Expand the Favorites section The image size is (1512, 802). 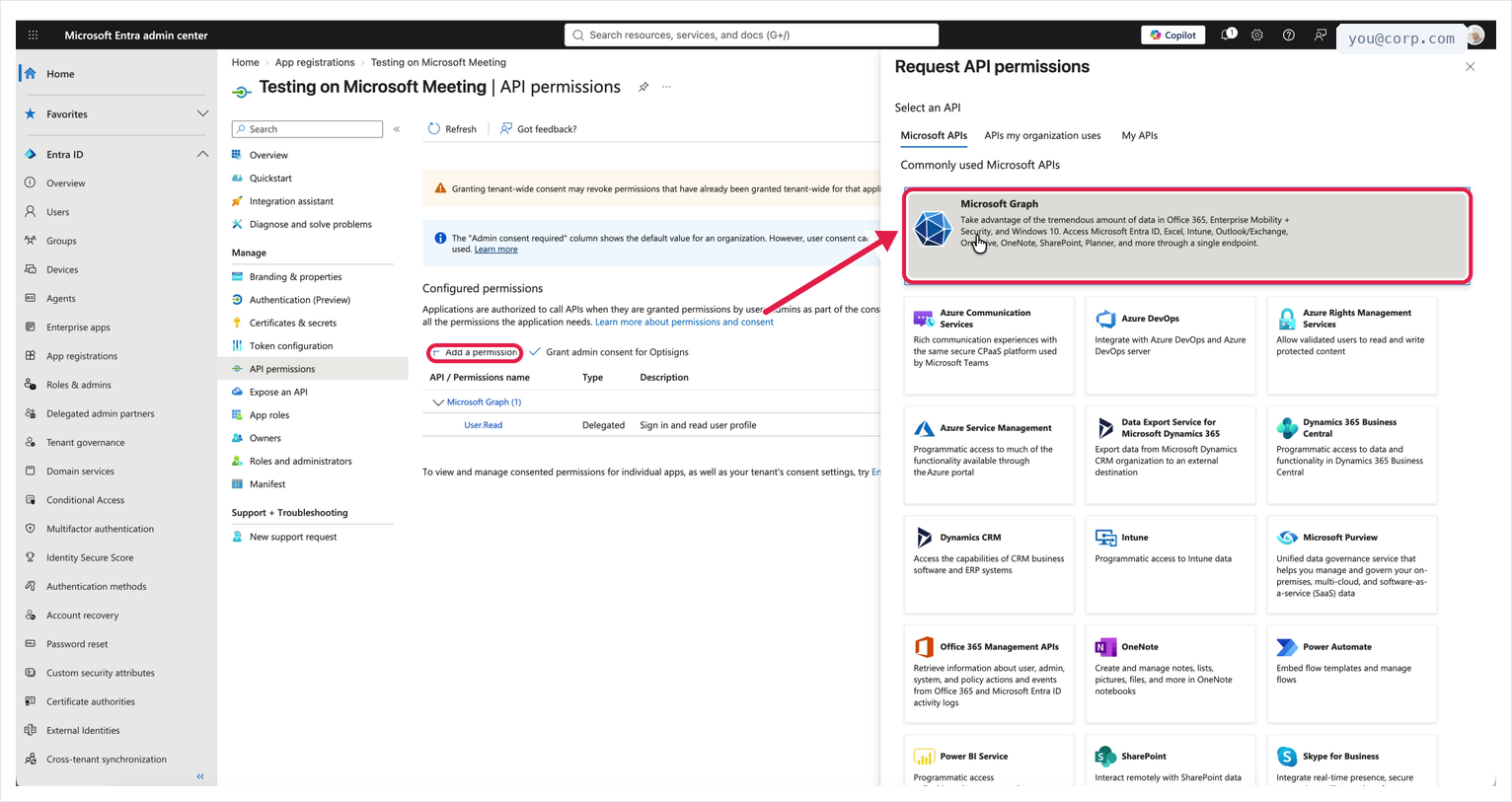coord(202,113)
